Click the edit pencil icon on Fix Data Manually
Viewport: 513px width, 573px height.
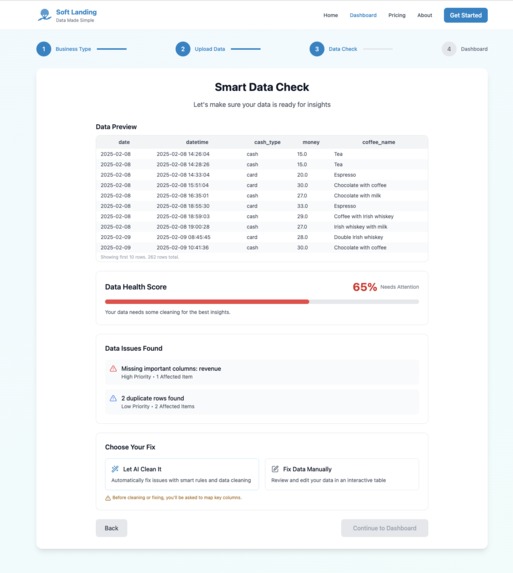(275, 469)
